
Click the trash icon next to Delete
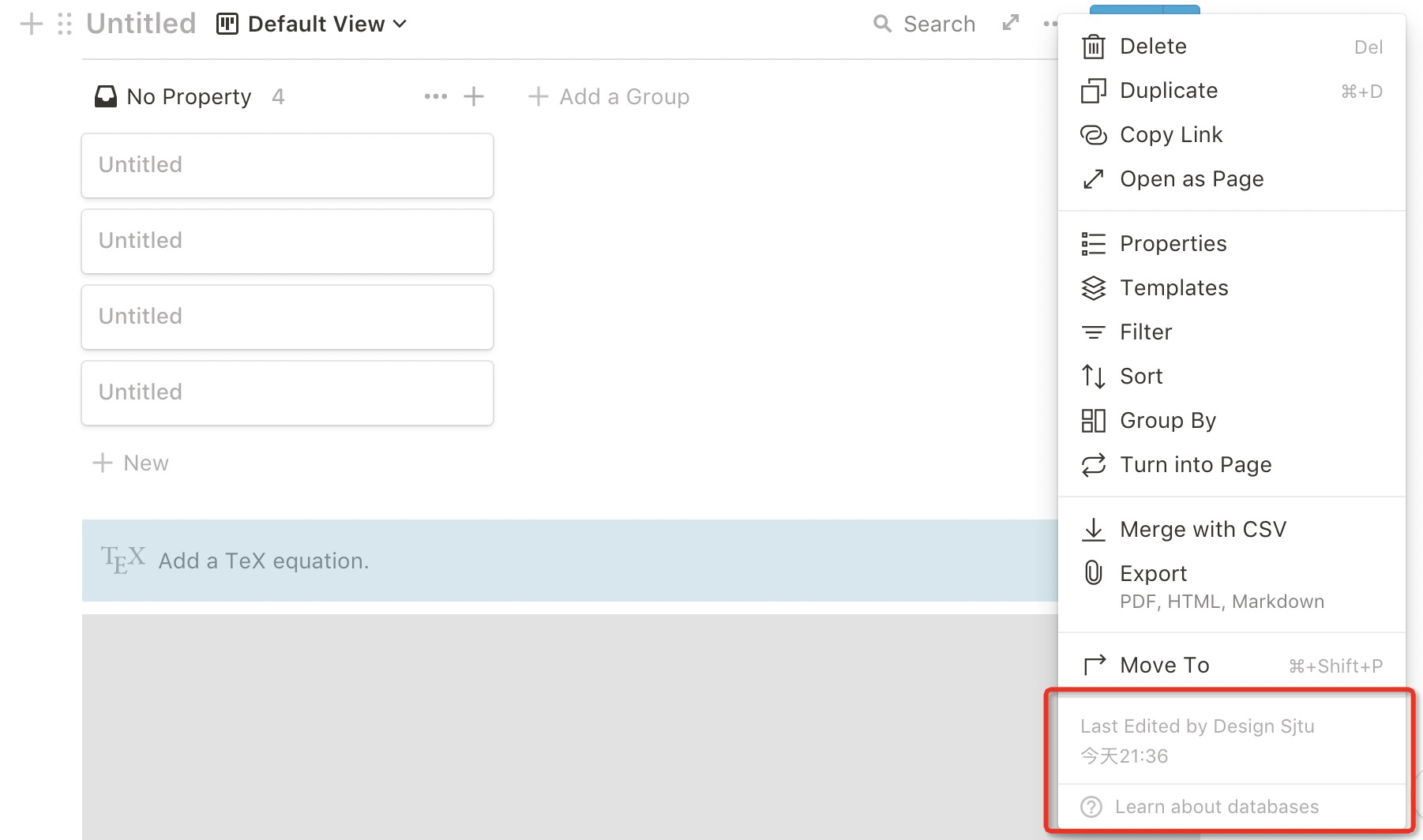pos(1094,47)
